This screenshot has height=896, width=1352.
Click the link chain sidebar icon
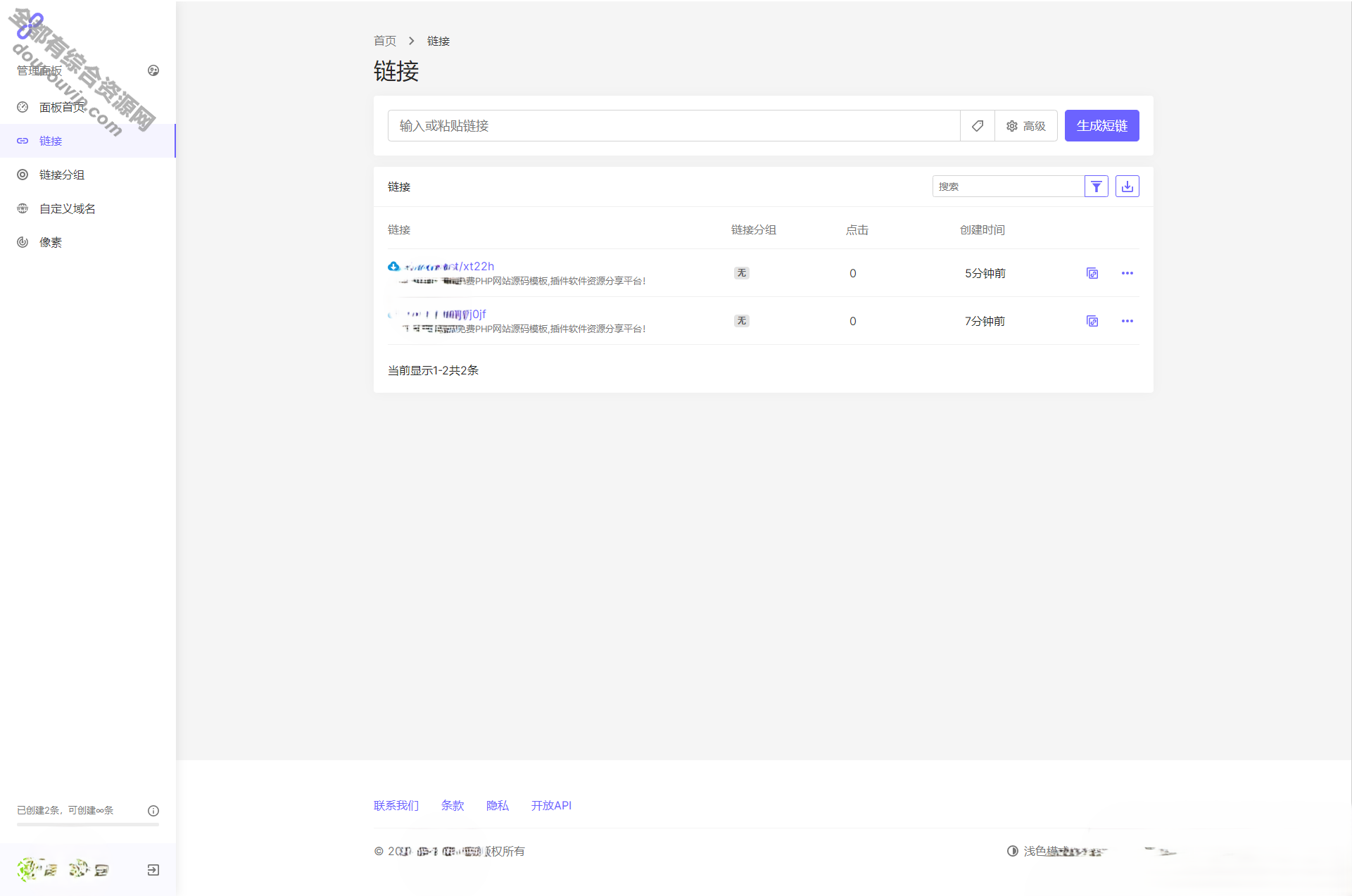[23, 141]
